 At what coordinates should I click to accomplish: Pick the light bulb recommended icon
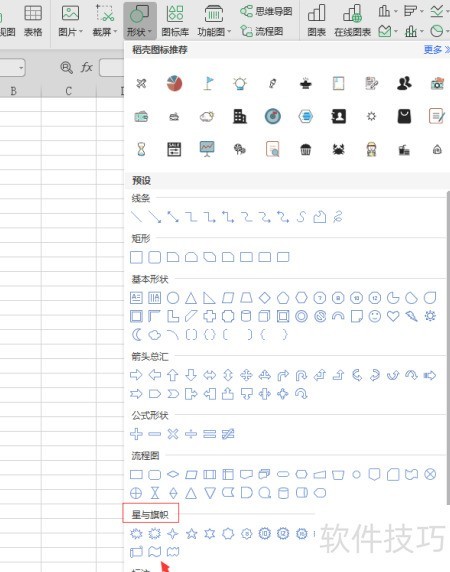[240, 84]
